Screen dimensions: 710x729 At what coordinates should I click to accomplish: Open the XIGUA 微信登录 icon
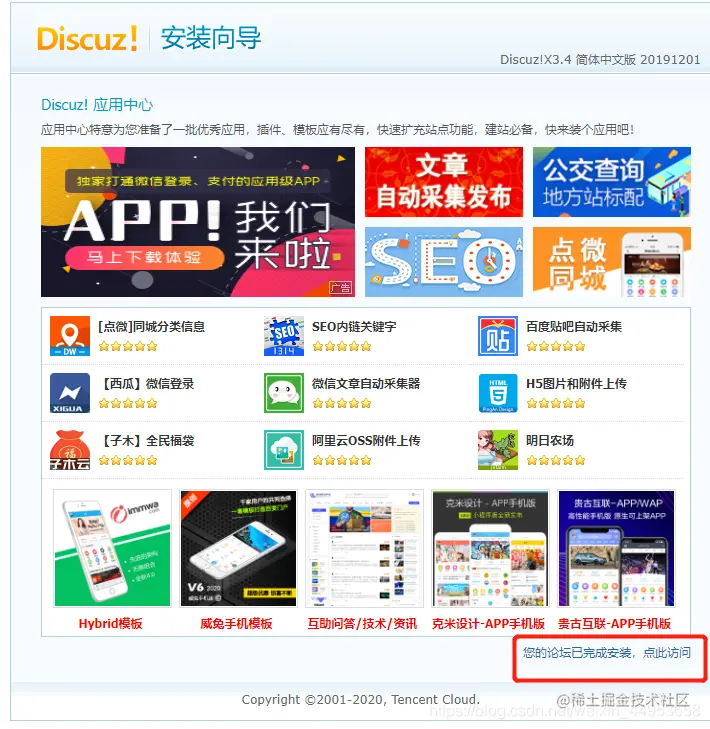[x=70, y=393]
